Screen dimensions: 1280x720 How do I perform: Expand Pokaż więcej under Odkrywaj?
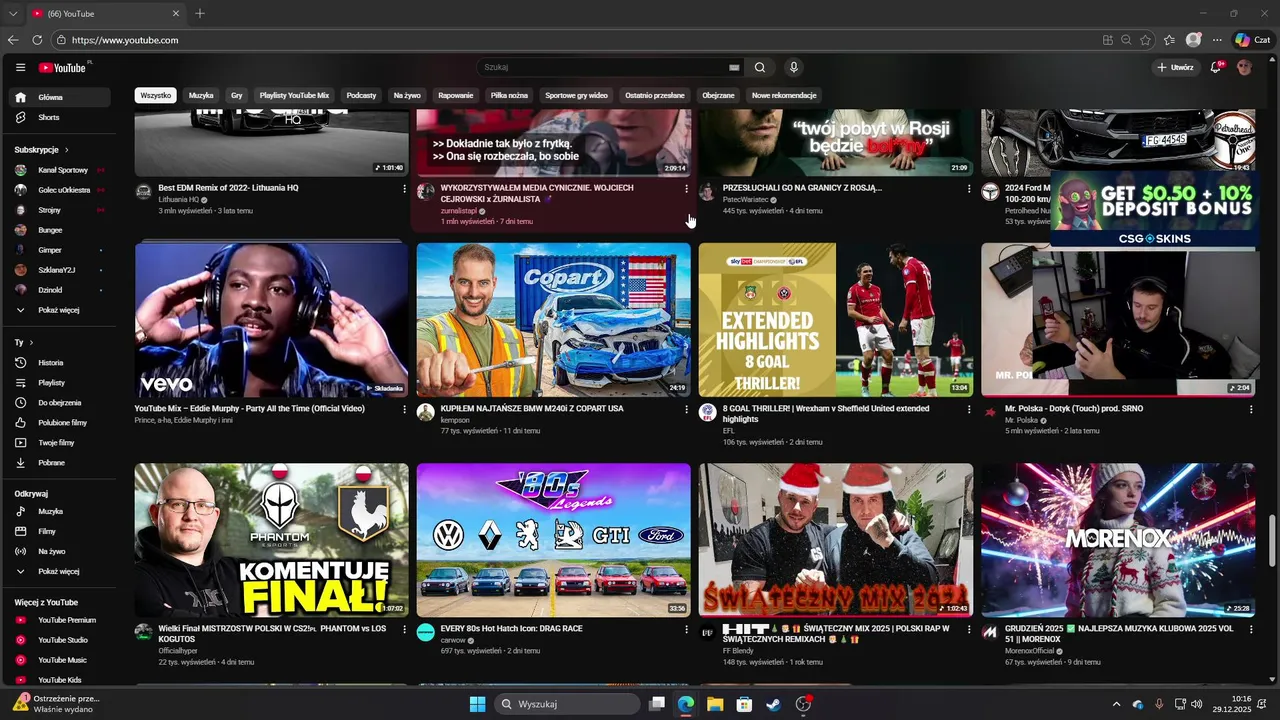[x=62, y=571]
